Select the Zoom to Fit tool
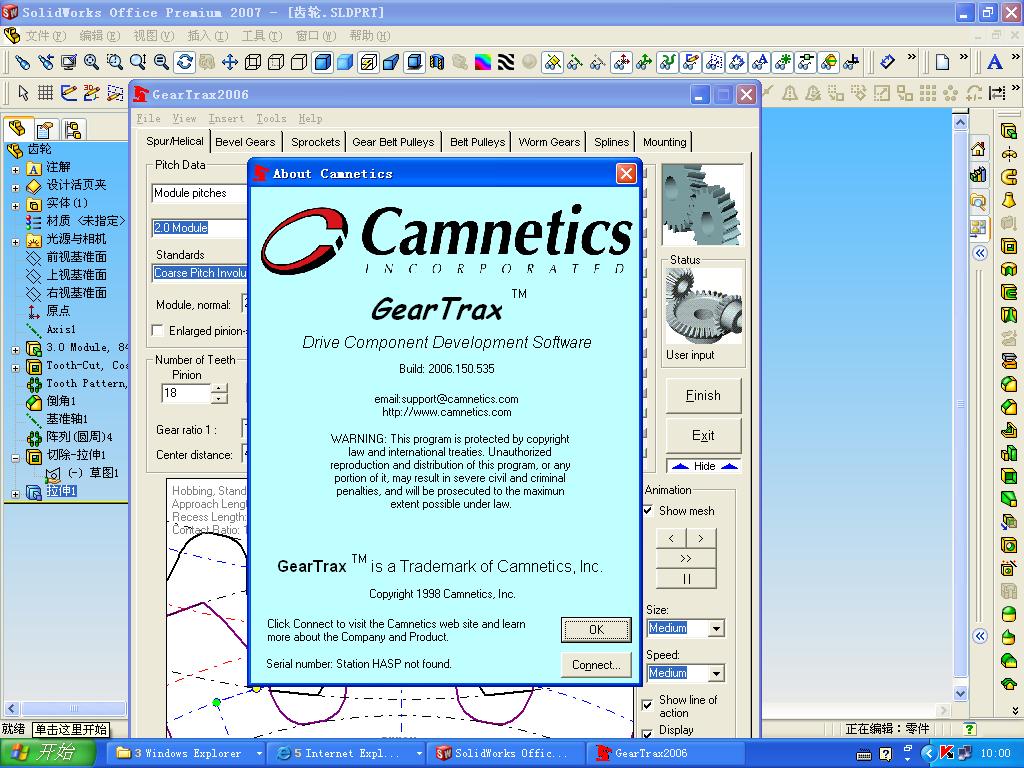 tap(91, 62)
